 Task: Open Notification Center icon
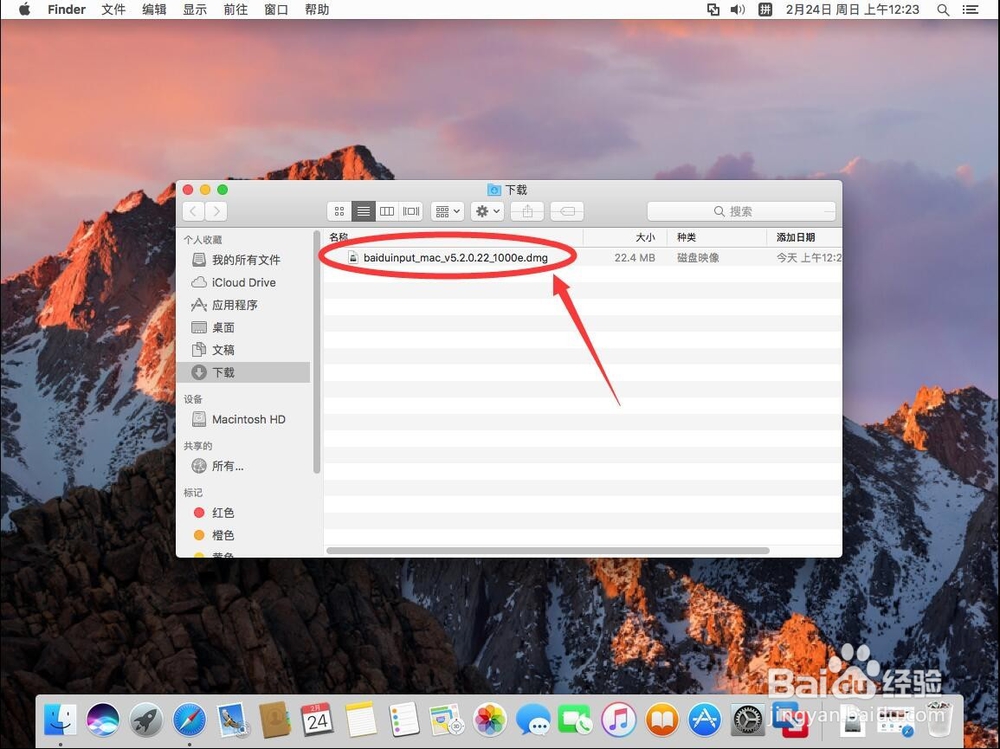click(x=971, y=9)
